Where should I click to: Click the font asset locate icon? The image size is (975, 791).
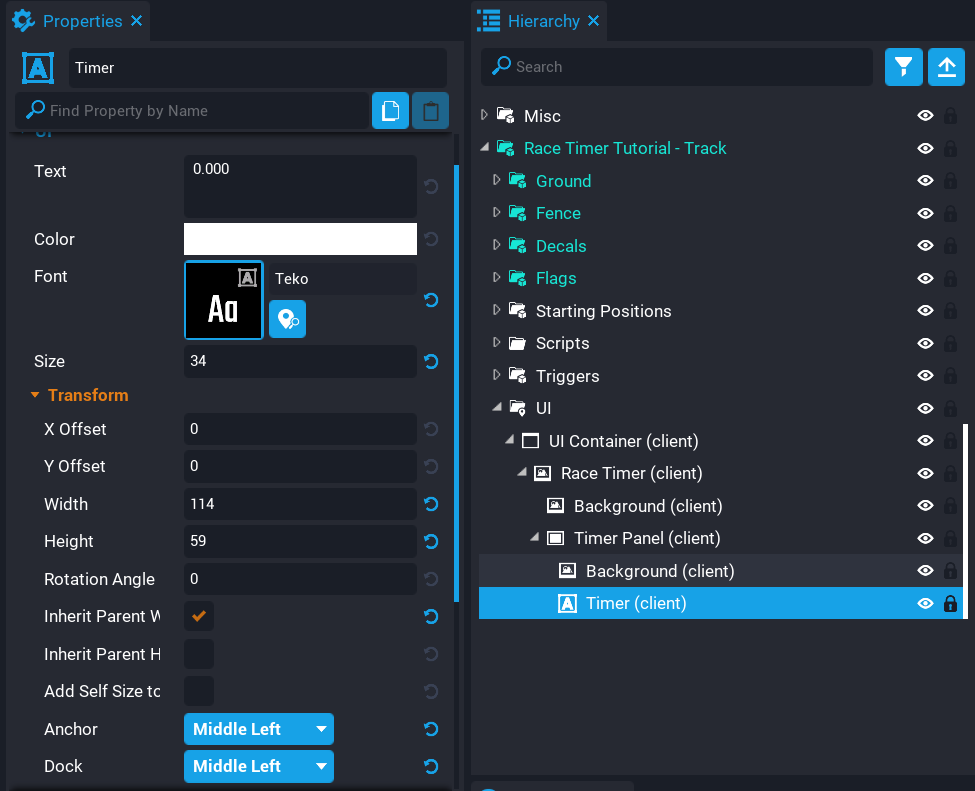[x=287, y=319]
